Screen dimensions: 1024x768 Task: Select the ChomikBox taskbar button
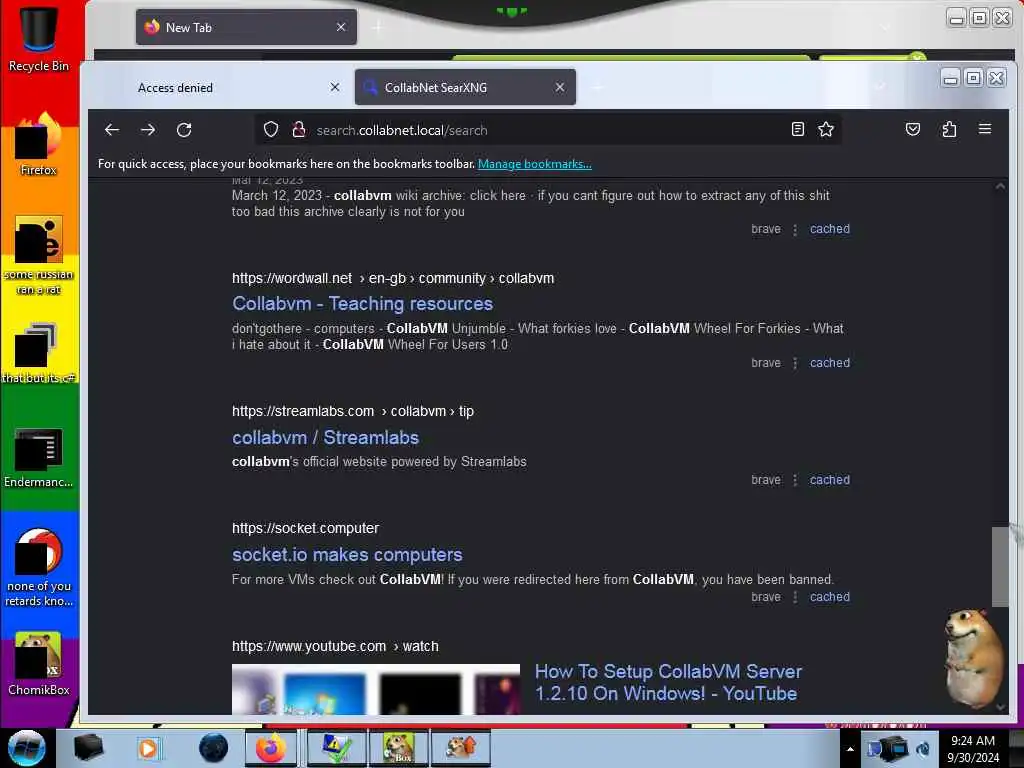coord(398,748)
